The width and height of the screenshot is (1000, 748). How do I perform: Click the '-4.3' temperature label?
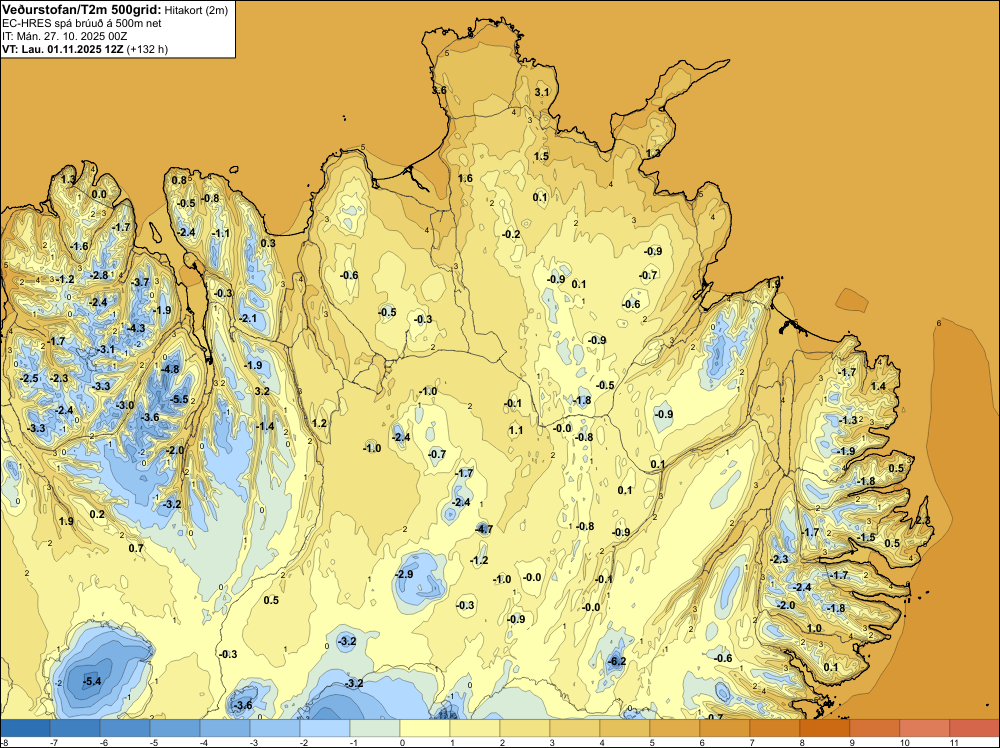(x=136, y=328)
